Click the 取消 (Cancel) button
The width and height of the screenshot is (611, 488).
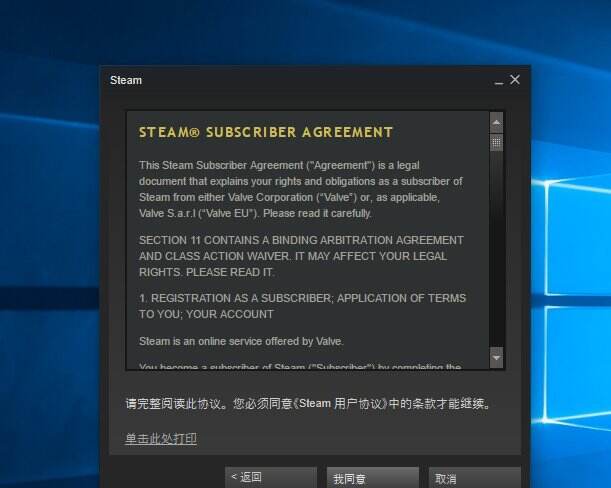pyautogui.click(x=475, y=477)
